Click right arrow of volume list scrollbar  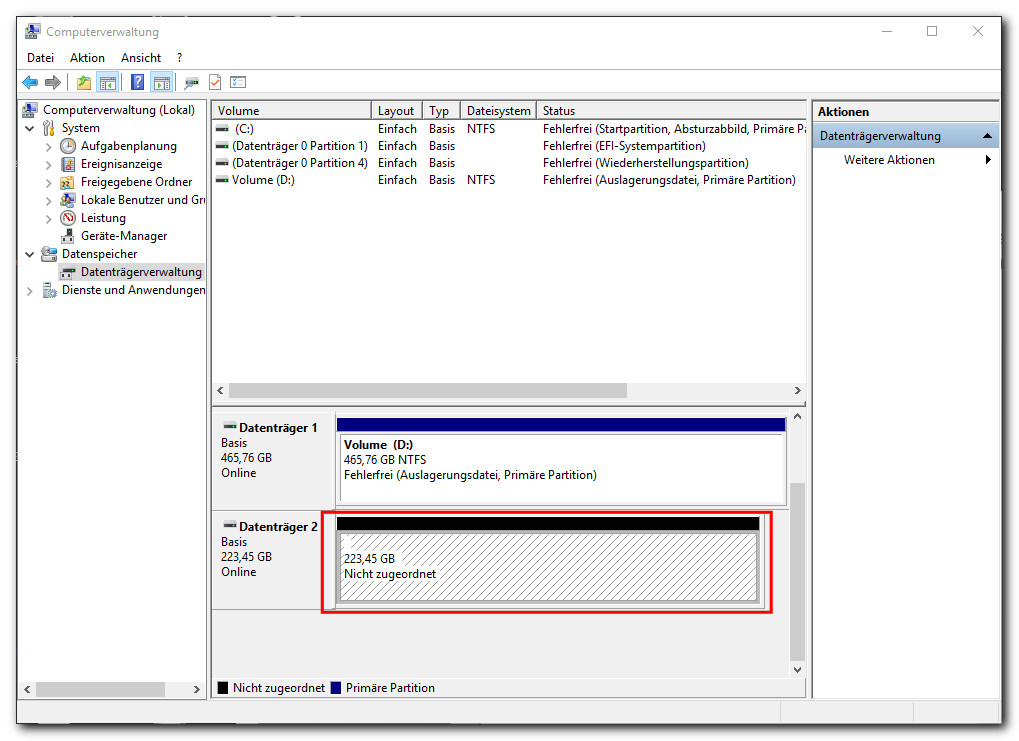pos(797,390)
